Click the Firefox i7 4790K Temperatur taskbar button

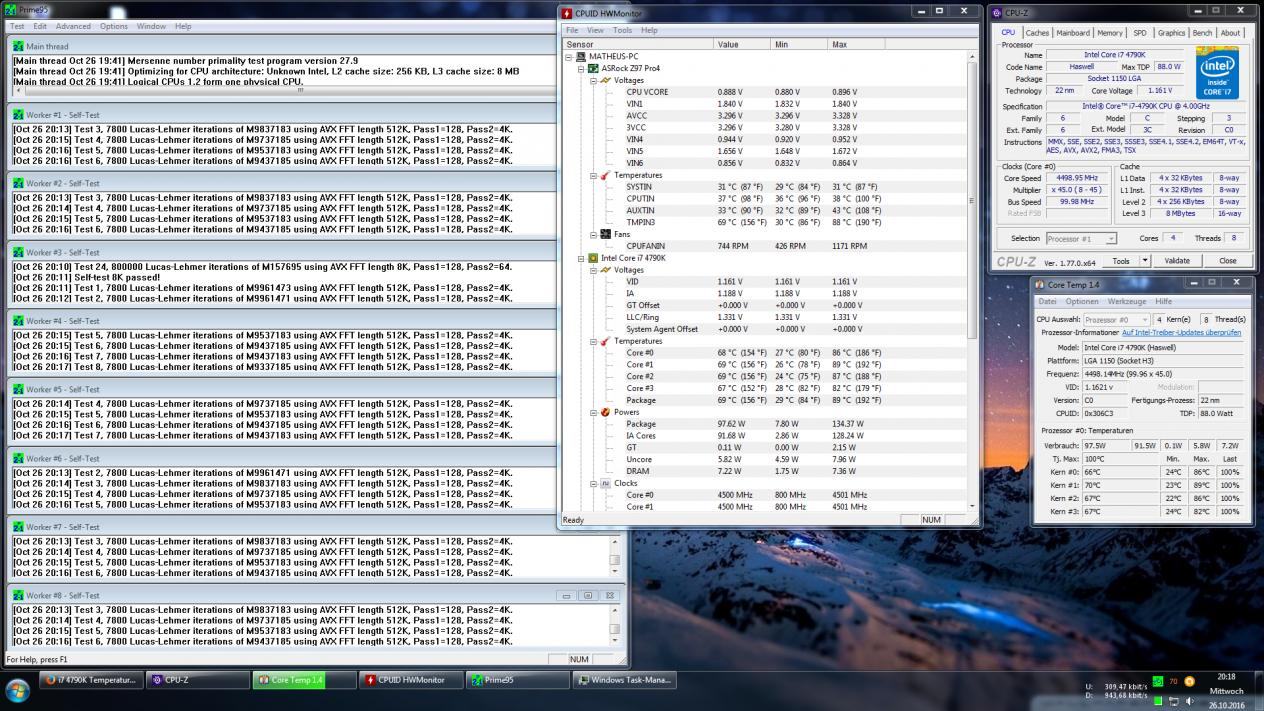(92, 680)
